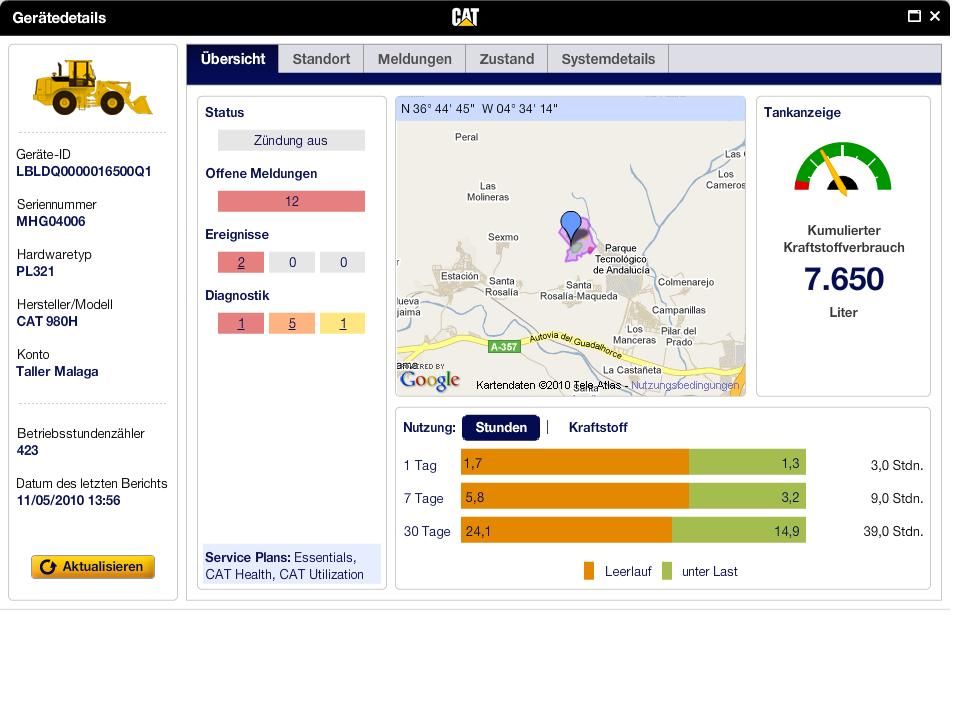Open the Nutzungsbedingungen map link
This screenshot has width=960, height=720.
[x=684, y=385]
